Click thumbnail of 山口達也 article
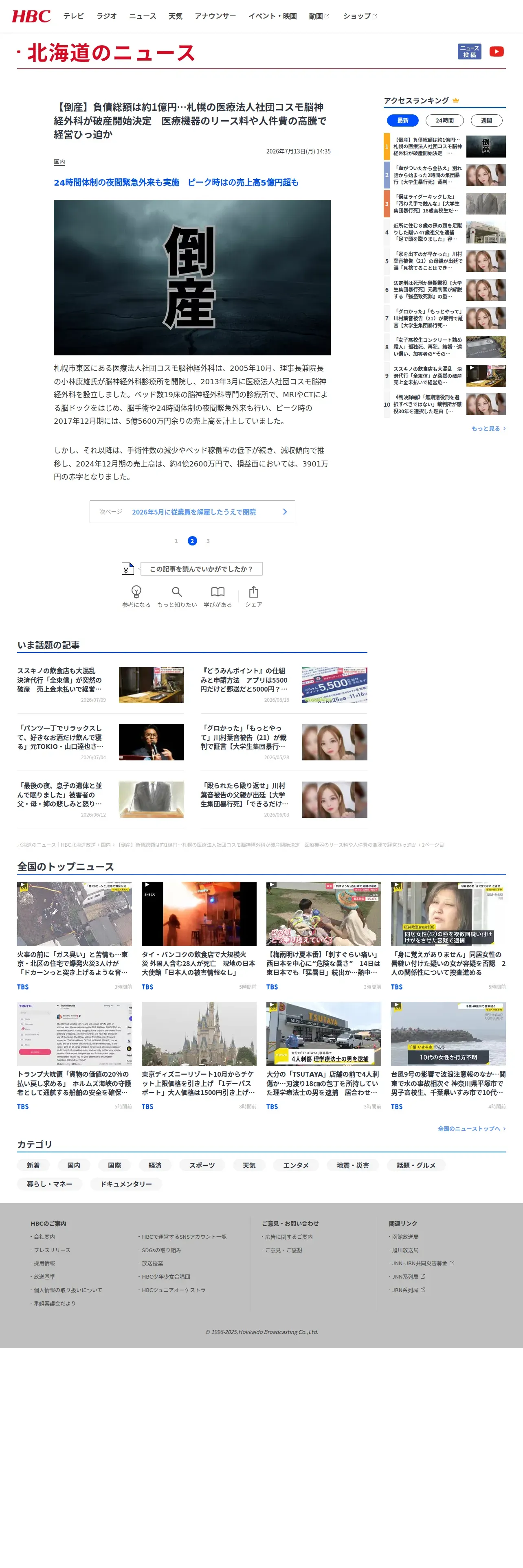The height and width of the screenshot is (1568, 523). point(151,742)
